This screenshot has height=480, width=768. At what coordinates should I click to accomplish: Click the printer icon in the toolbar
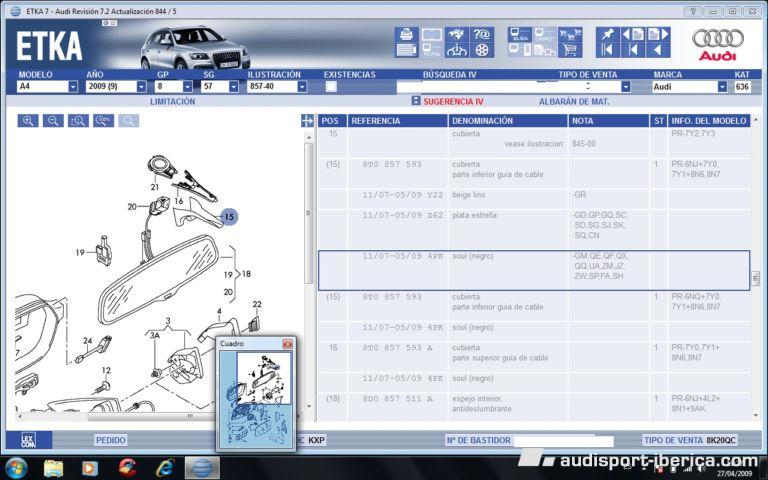(407, 34)
